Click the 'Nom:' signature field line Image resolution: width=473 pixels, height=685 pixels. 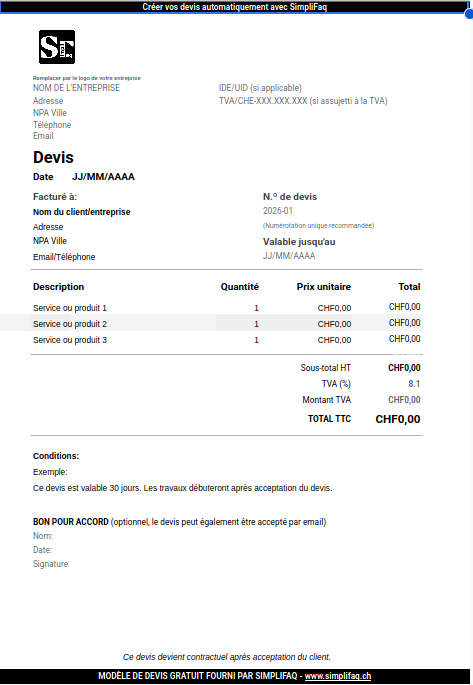tap(43, 536)
